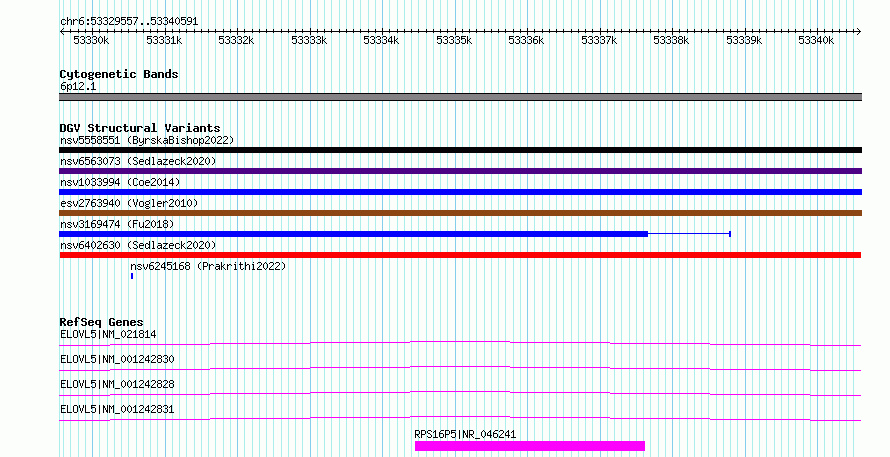Screen dimensions: 890x457
Task: Select the magenta RPS16P5 gene bar
Action: coord(530,446)
